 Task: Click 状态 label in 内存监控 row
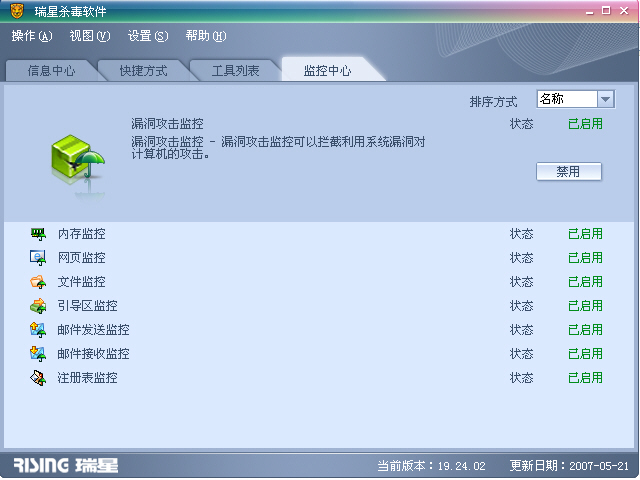(522, 234)
